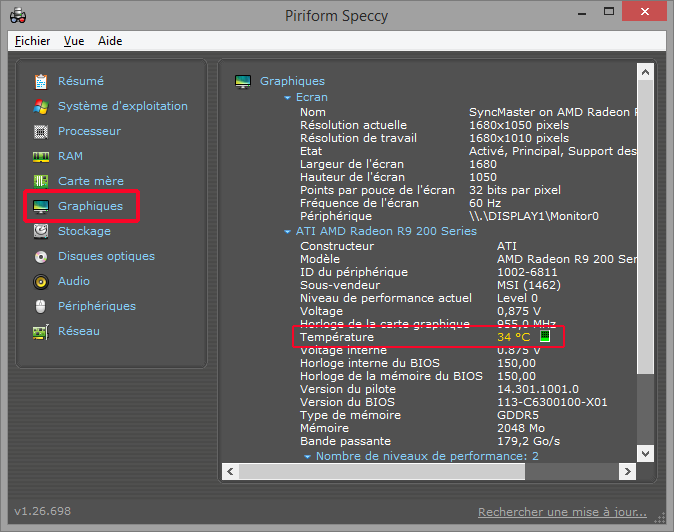Viewport: 674px width, 532px height.
Task: Click the RAM memory stick icon
Action: (41, 156)
